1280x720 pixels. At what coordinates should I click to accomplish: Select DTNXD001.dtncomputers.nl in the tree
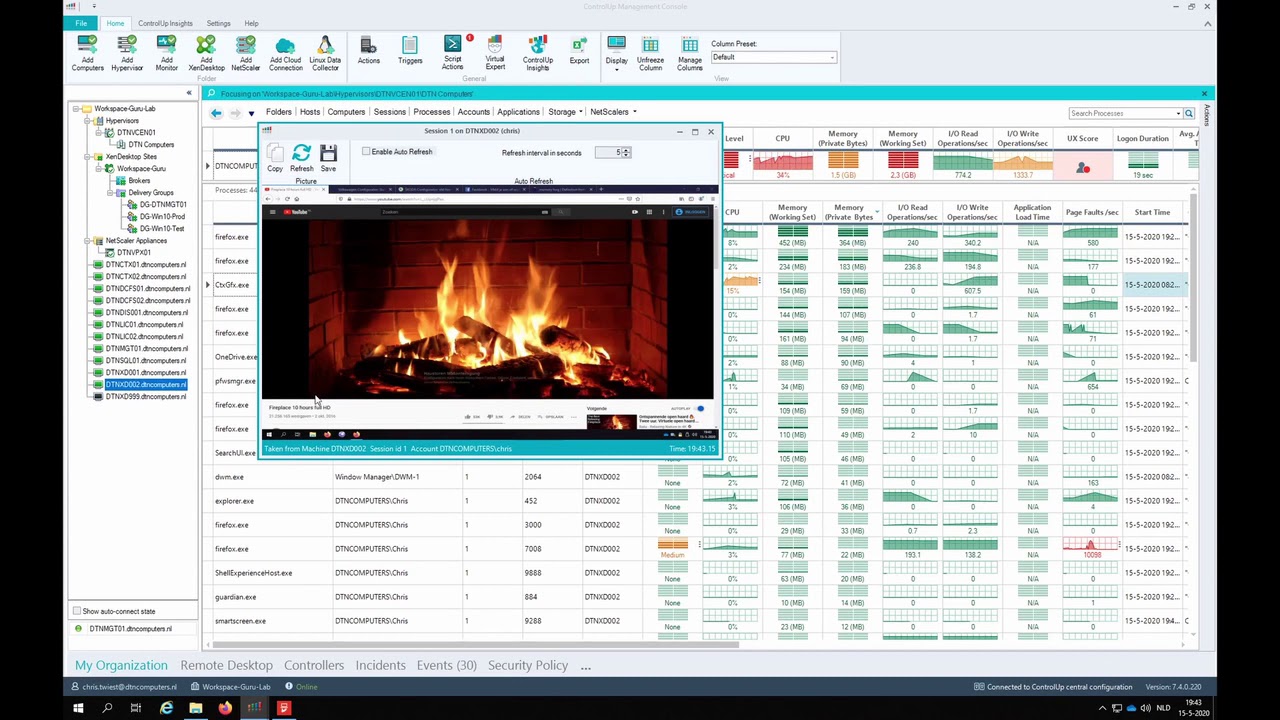tap(146, 372)
